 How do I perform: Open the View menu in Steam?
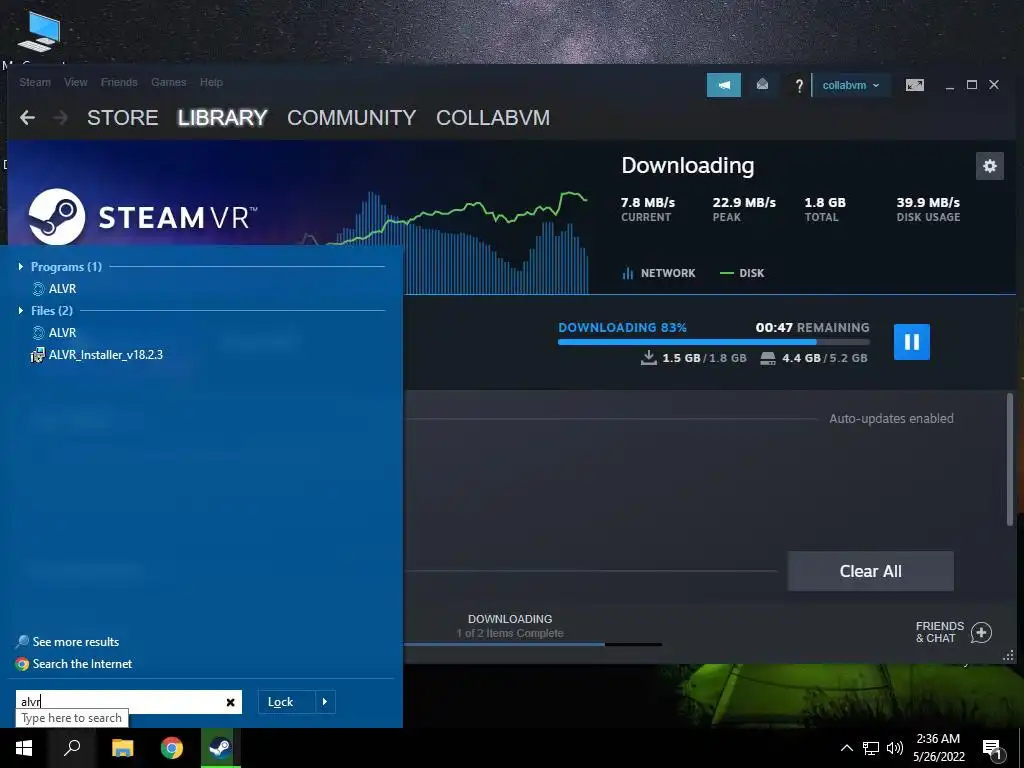point(76,82)
